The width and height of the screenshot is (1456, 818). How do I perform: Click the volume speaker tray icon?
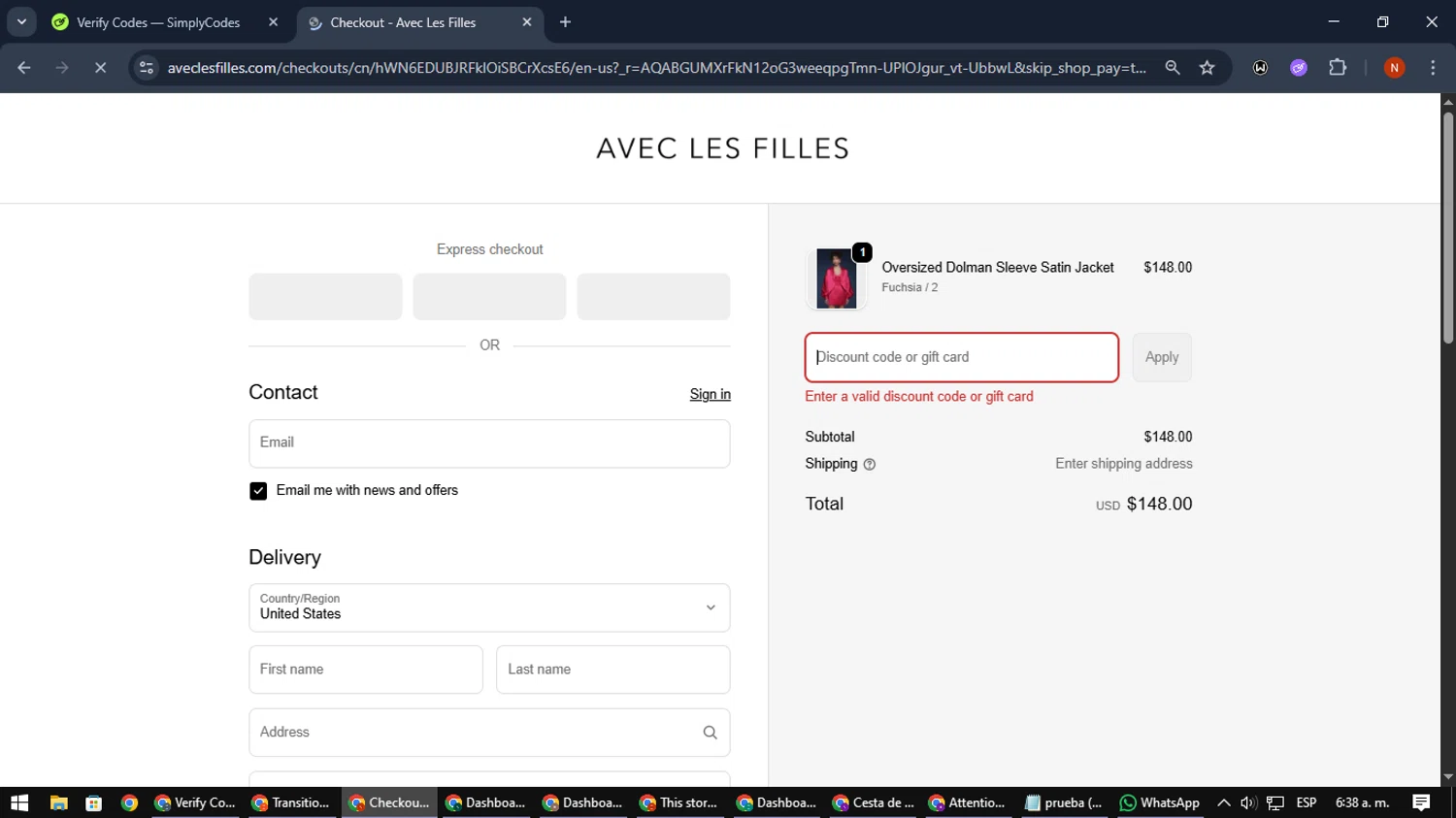1248,802
